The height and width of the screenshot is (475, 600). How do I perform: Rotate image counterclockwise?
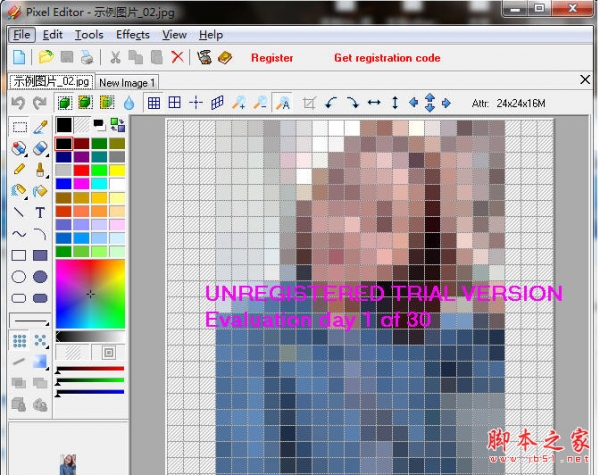pyautogui.click(x=331, y=103)
